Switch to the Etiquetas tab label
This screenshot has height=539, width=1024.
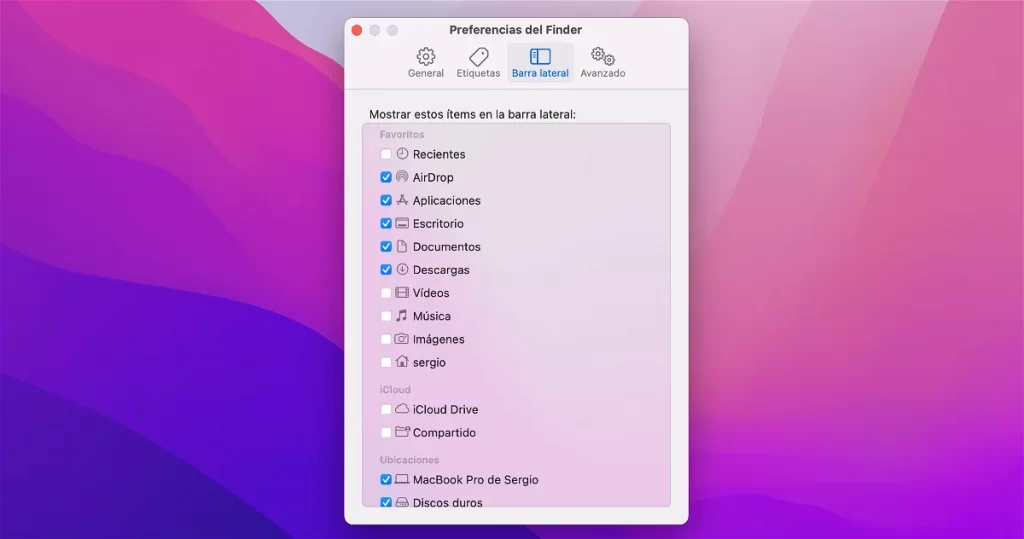478,73
